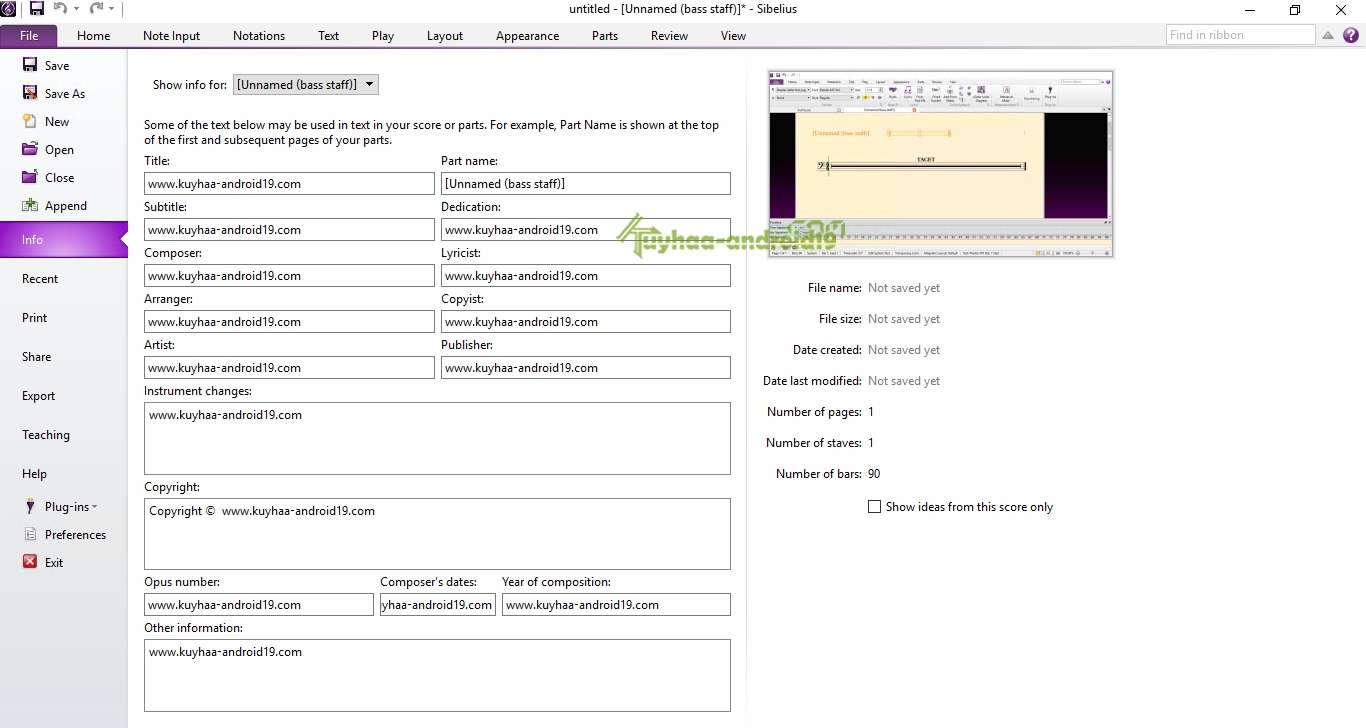Image resolution: width=1366 pixels, height=728 pixels.
Task: Click the Plug-ins icon
Action: tap(29, 506)
